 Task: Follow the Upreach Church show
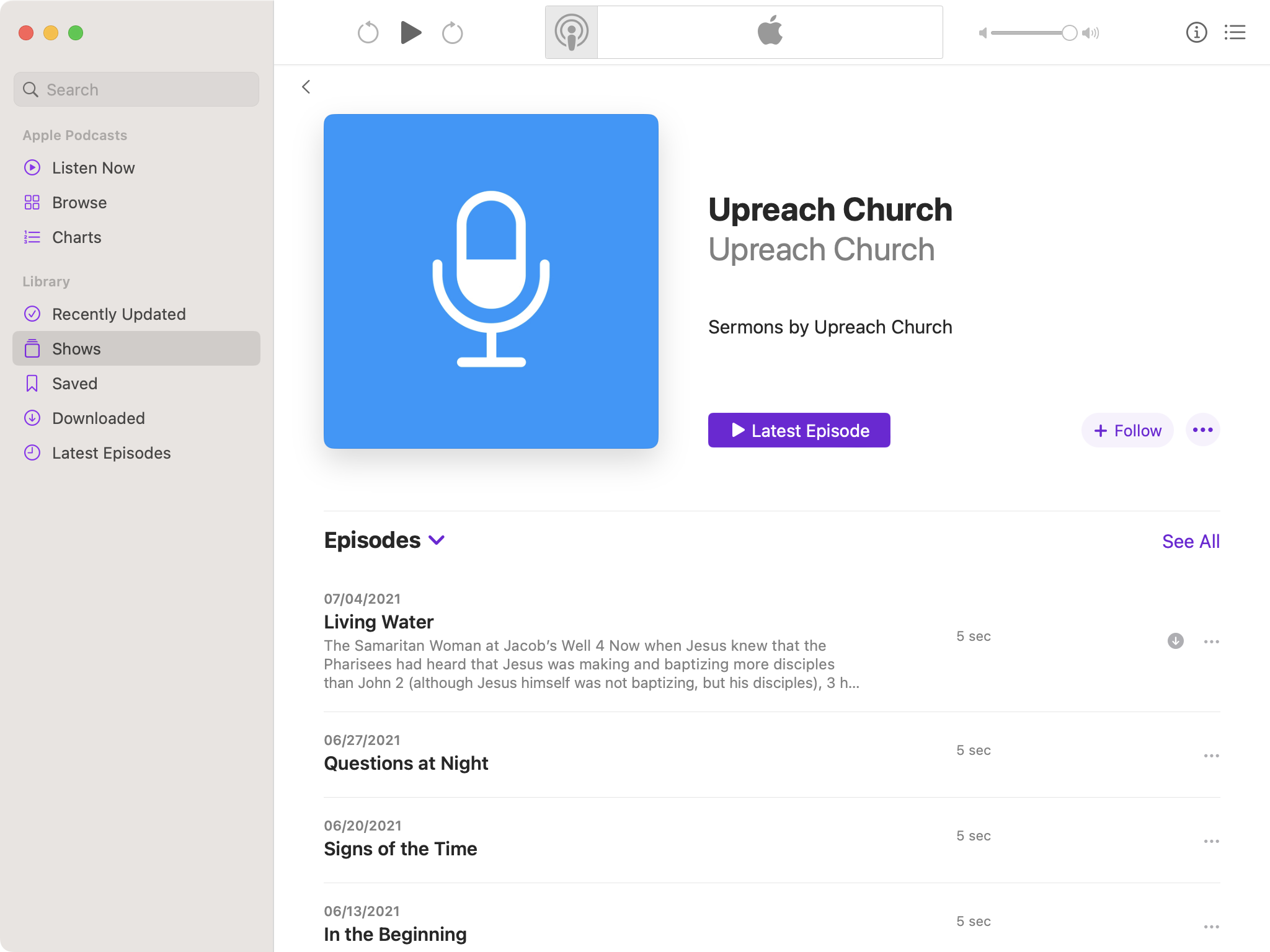(x=1127, y=430)
